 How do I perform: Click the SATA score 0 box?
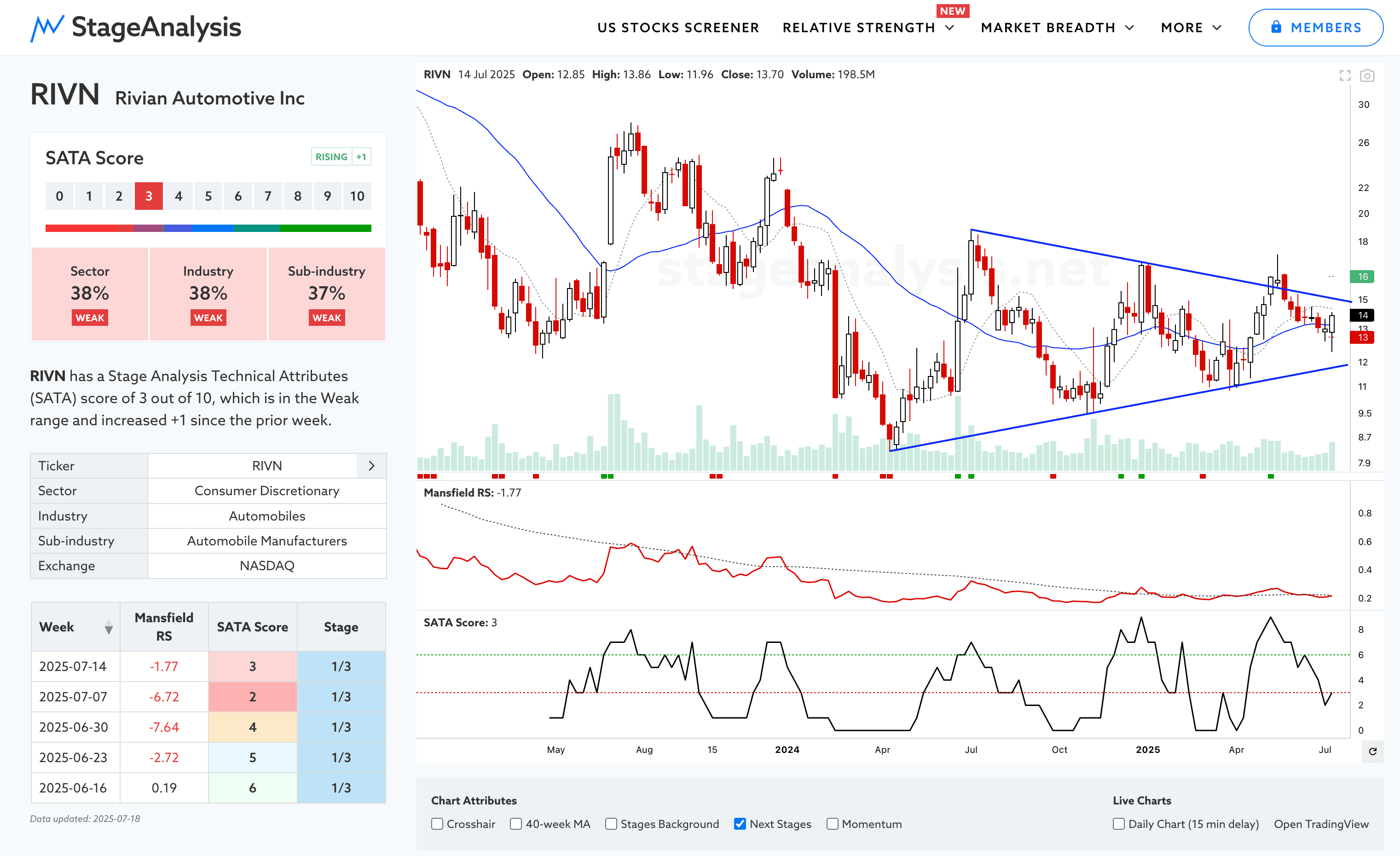(x=59, y=196)
